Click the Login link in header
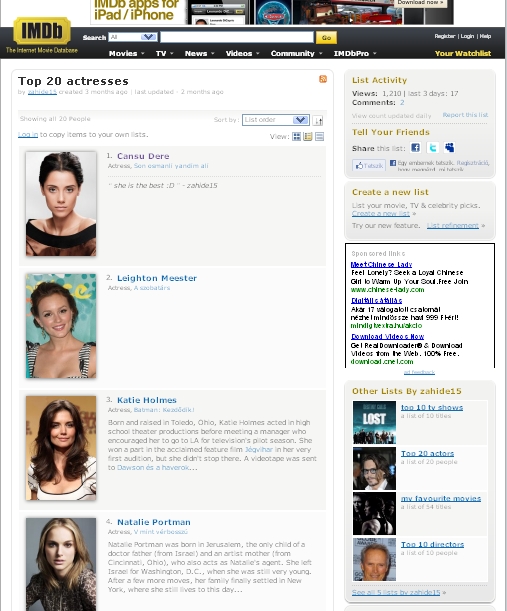 click(467, 36)
